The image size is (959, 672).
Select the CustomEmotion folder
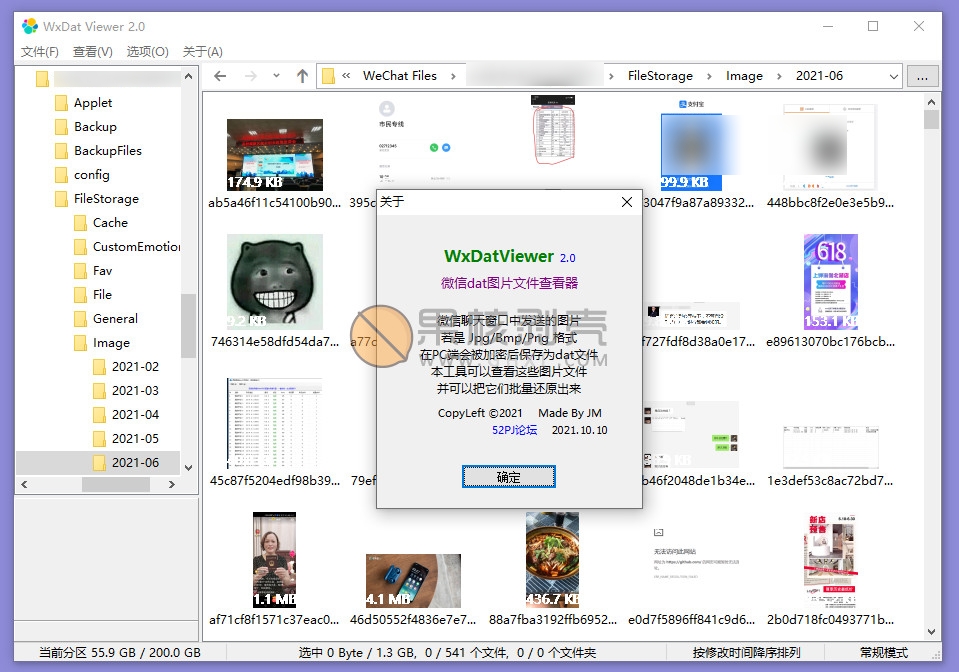click(x=136, y=246)
